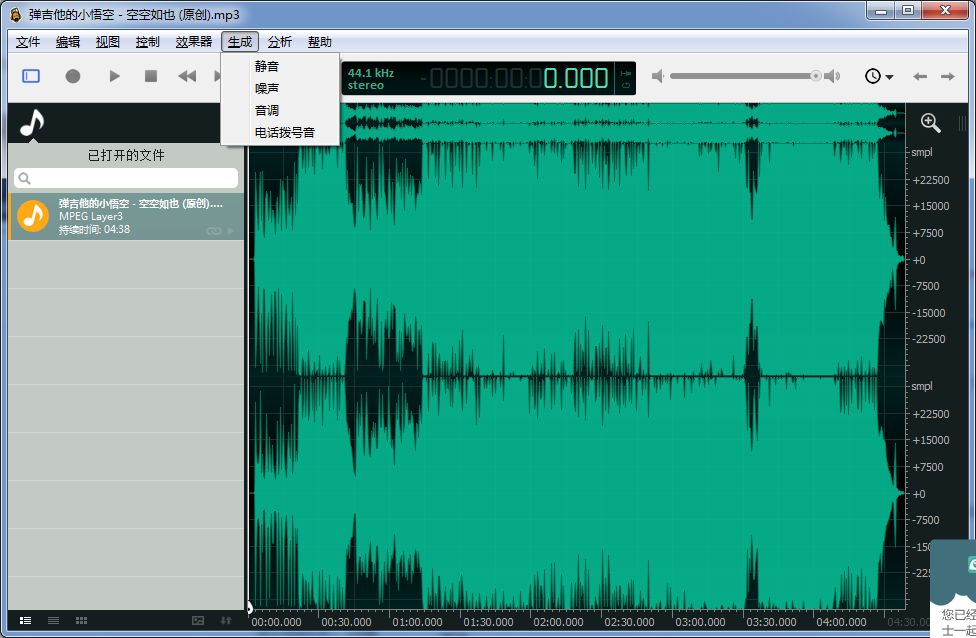Viewport: 976px width, 638px height.
Task: Click the search field in opened files panel
Action: pyautogui.click(x=126, y=178)
